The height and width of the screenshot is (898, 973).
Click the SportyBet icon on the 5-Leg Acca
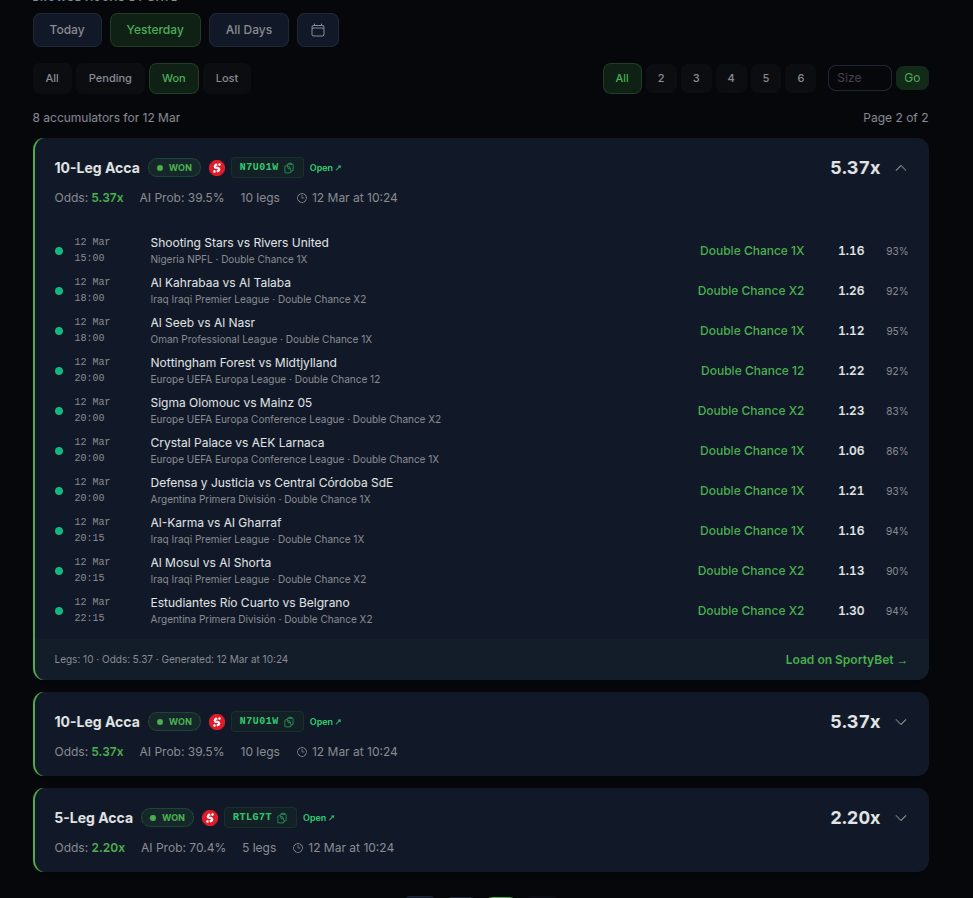point(210,817)
